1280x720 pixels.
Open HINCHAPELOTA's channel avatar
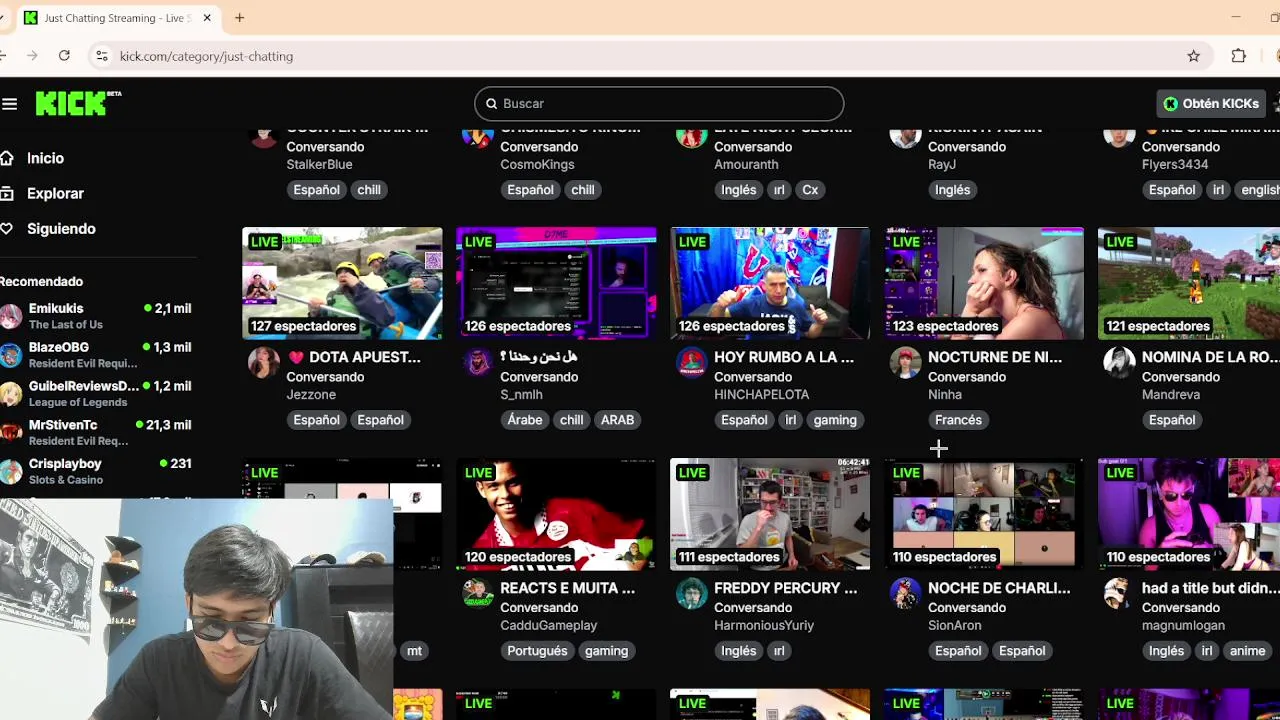tap(692, 363)
